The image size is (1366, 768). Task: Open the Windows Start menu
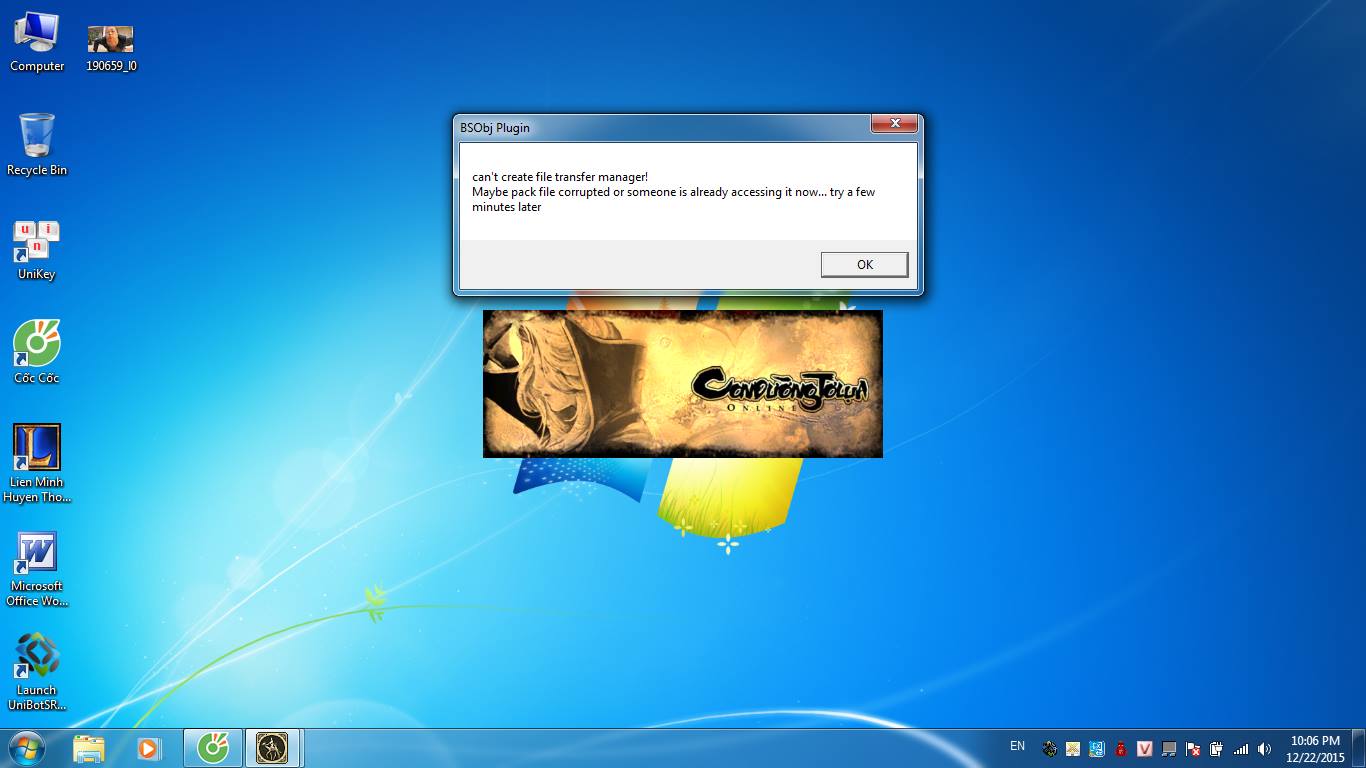(x=26, y=748)
